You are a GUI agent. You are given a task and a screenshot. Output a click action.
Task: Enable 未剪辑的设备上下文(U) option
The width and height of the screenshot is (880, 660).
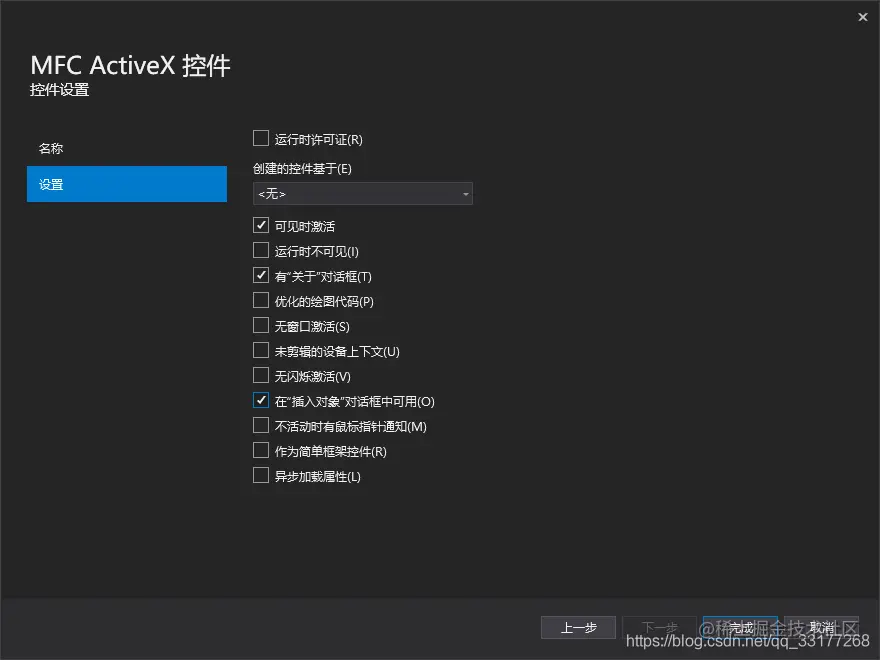(x=261, y=350)
